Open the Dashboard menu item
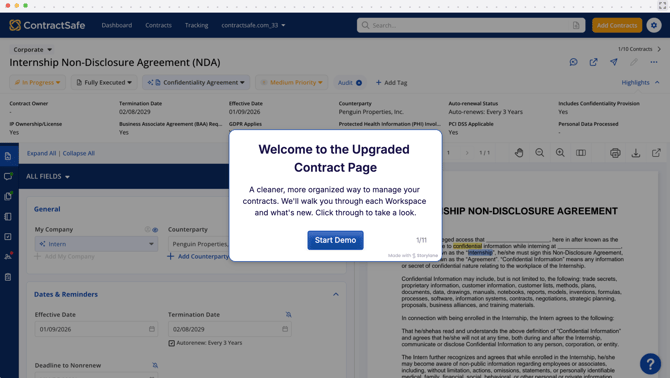Screen dimensions: 670x378 coord(117,25)
